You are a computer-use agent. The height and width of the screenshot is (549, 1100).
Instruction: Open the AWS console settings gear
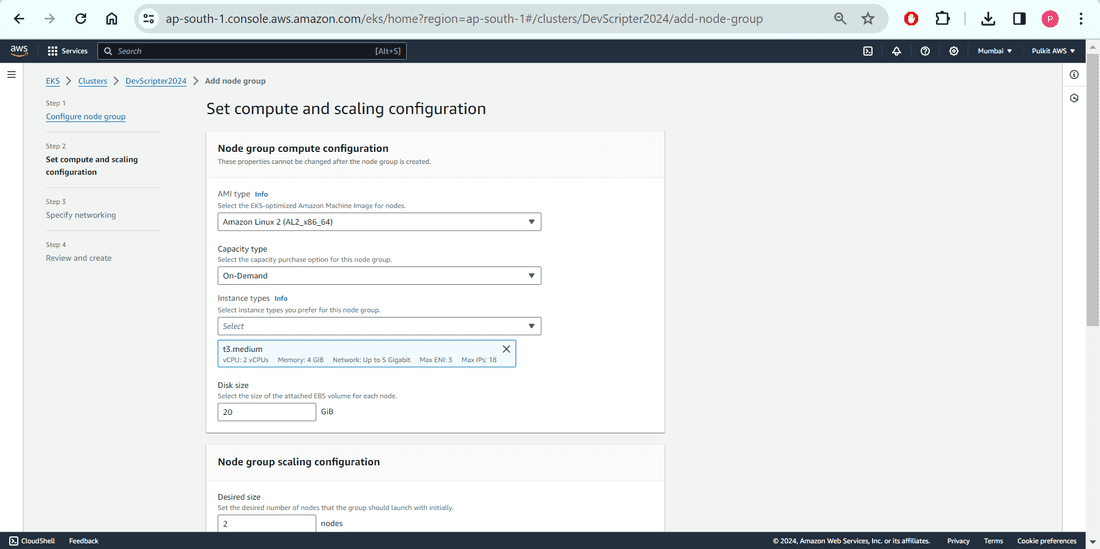tap(954, 51)
